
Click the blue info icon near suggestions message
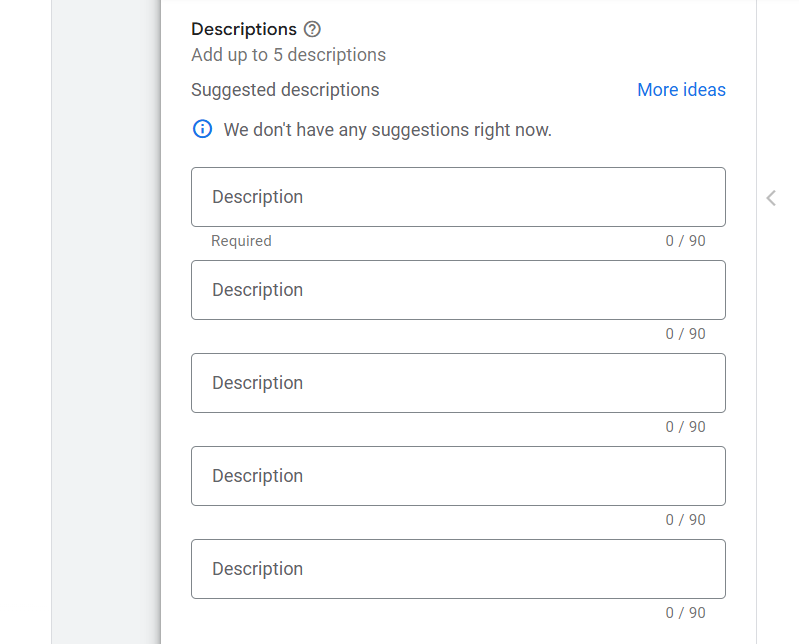pos(202,129)
